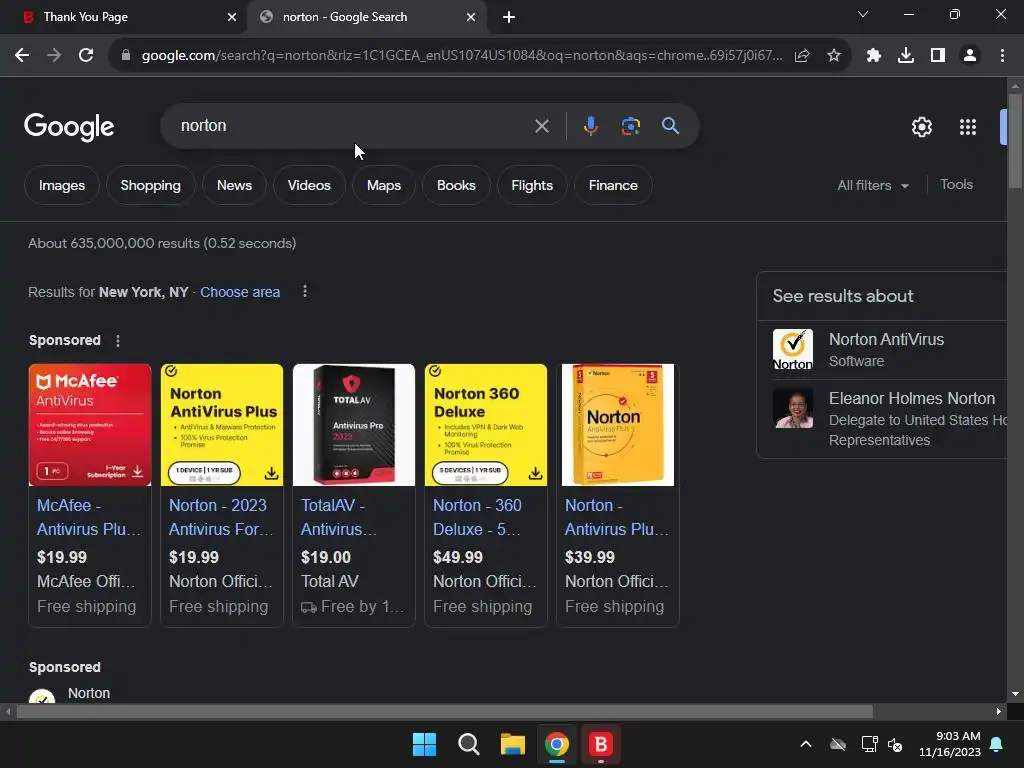The height and width of the screenshot is (768, 1024).
Task: Show hidden system tray icons
Action: 806,744
